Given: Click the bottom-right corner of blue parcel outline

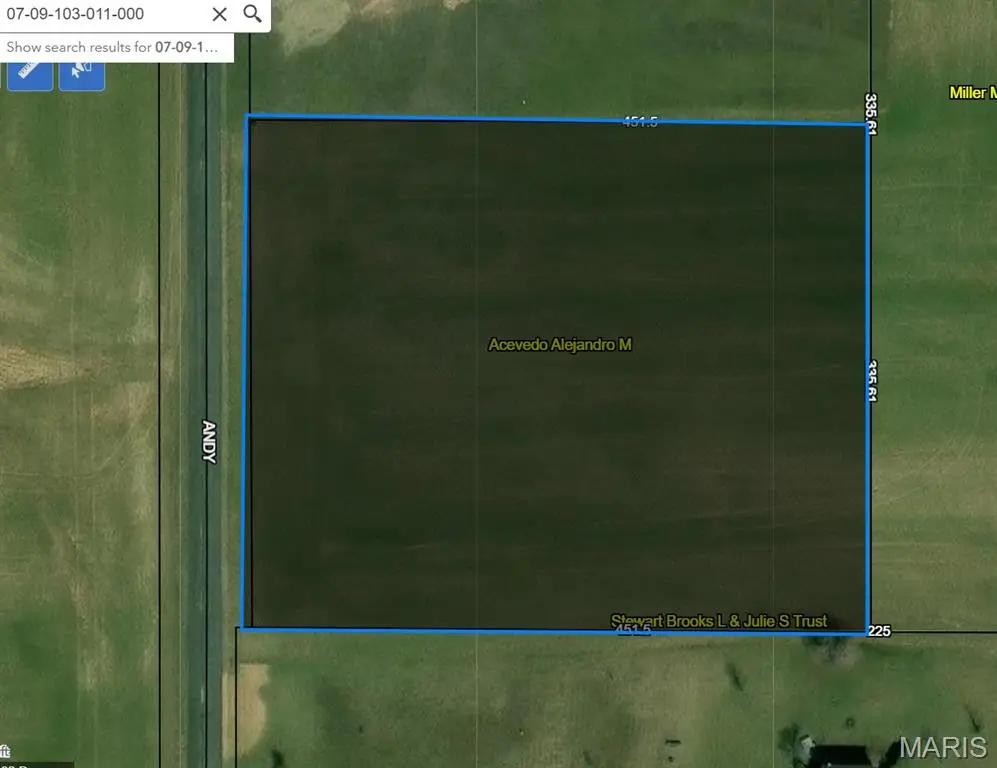Looking at the screenshot, I should point(866,633).
